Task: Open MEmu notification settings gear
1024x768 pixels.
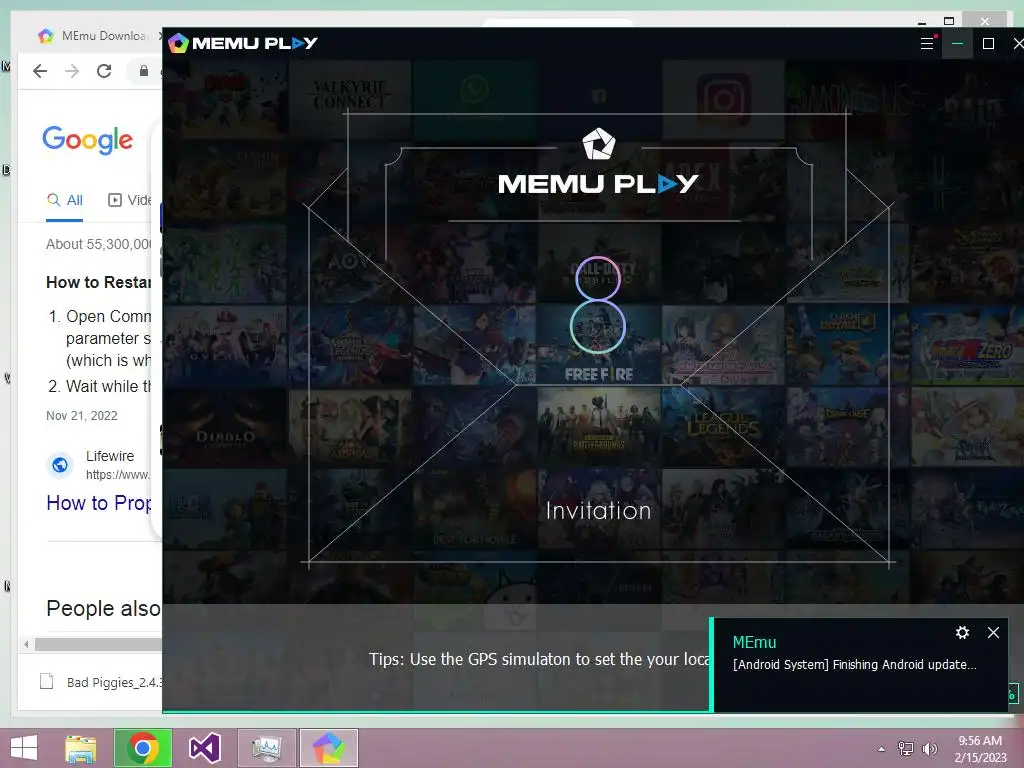Action: coord(962,632)
